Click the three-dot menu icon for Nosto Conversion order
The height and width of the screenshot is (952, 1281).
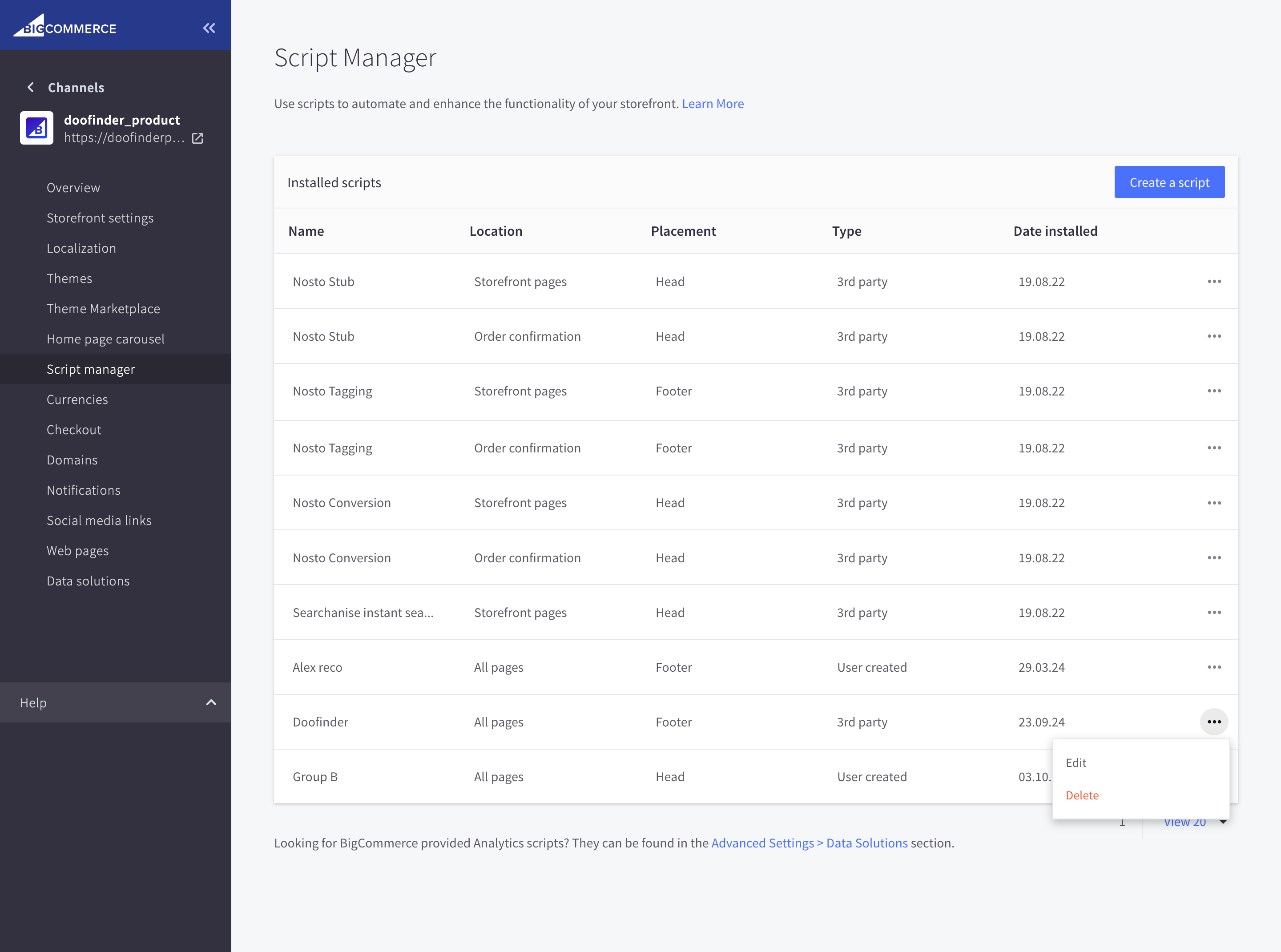(1214, 557)
